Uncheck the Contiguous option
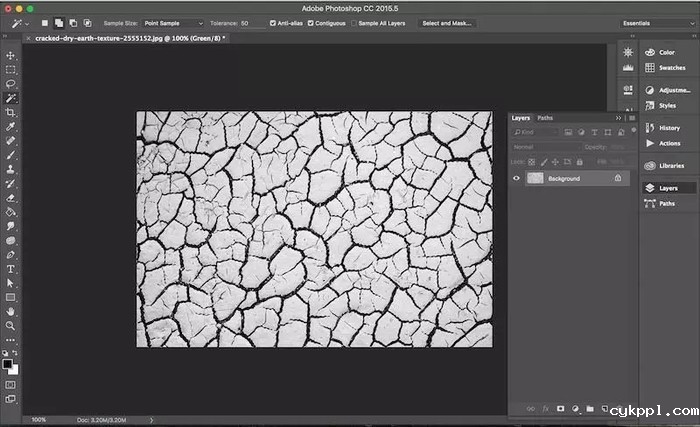Screen dimensions: 700x427 (311, 22)
